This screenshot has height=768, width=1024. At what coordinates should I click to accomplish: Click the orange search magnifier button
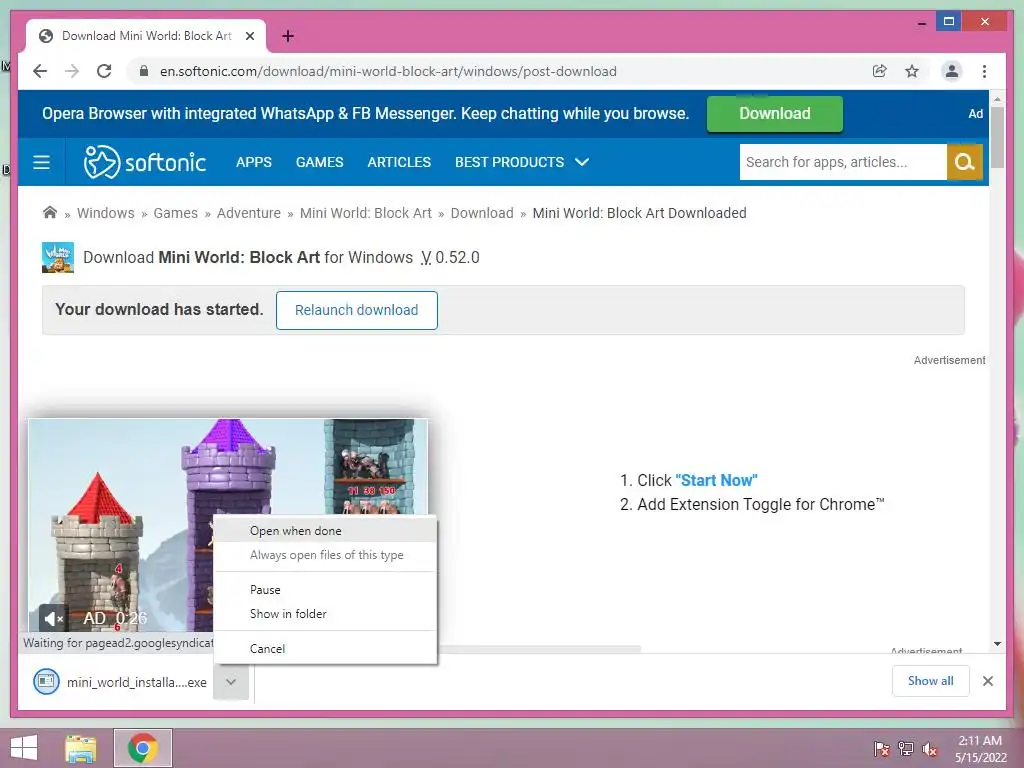tap(965, 162)
